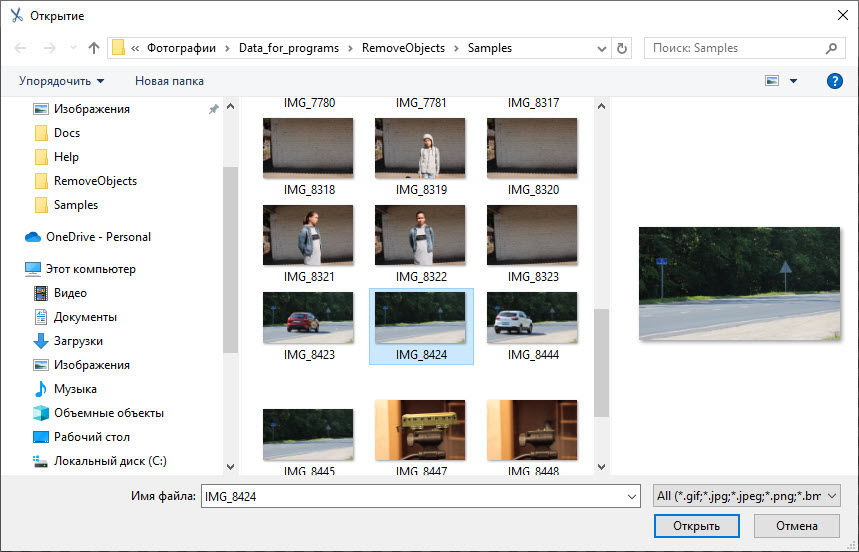Click Новая папка in the toolbar
This screenshot has width=859, height=552.
[x=169, y=81]
